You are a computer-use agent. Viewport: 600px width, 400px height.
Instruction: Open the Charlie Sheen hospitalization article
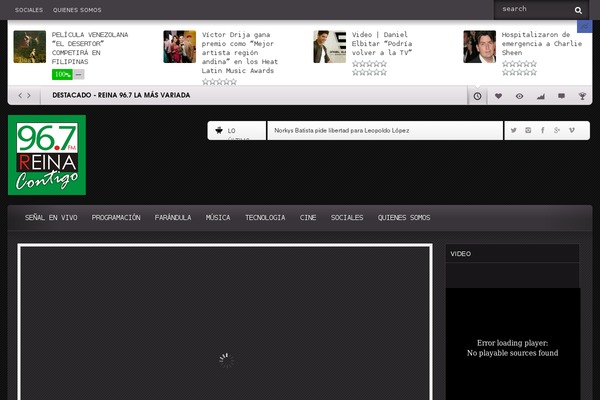pyautogui.click(x=542, y=43)
